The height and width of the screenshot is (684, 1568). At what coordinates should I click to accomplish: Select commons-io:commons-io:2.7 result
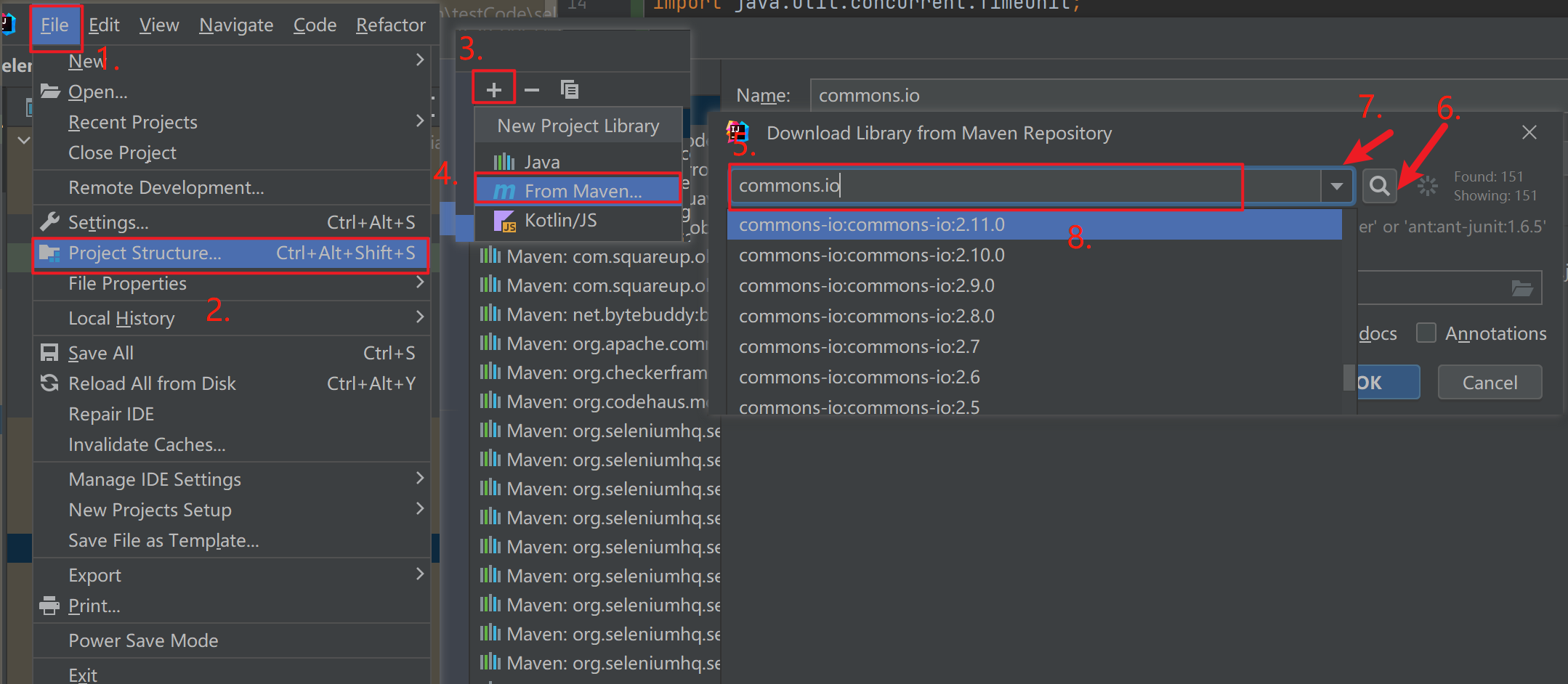click(x=1035, y=346)
